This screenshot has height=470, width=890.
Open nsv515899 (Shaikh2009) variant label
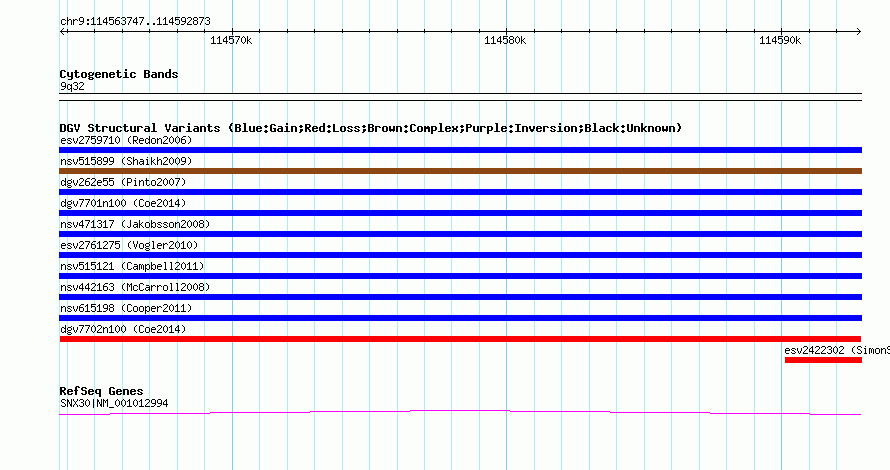tap(126, 161)
